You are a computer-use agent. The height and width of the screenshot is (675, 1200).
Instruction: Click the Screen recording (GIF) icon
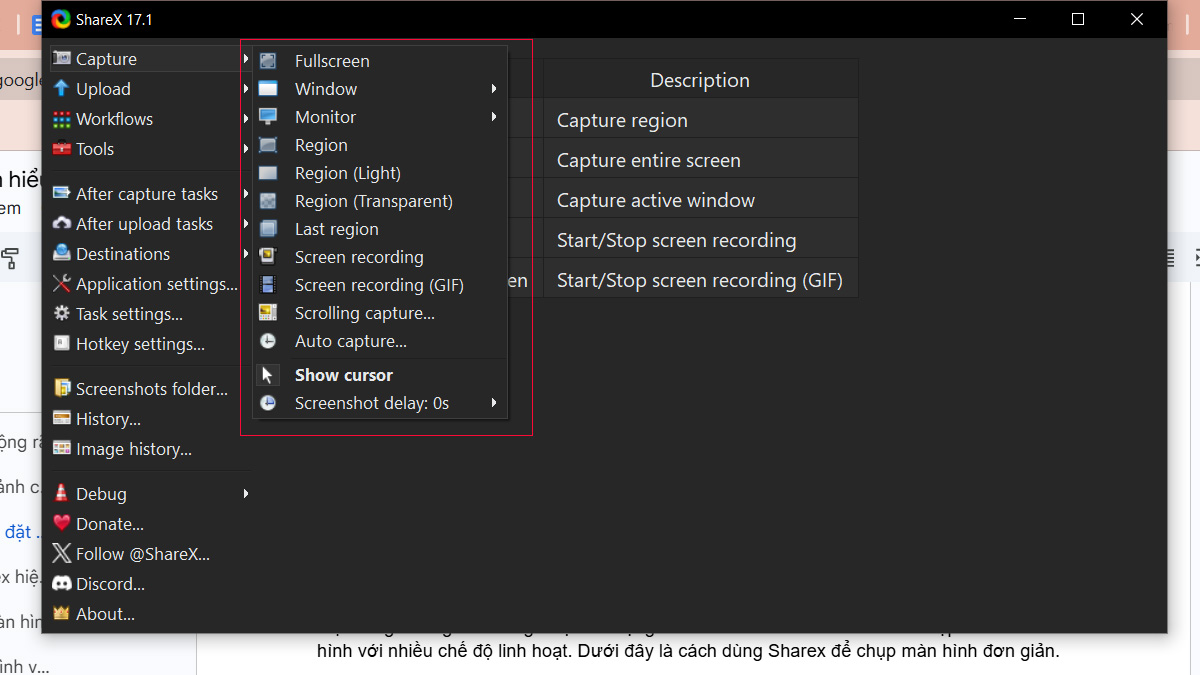point(268,285)
